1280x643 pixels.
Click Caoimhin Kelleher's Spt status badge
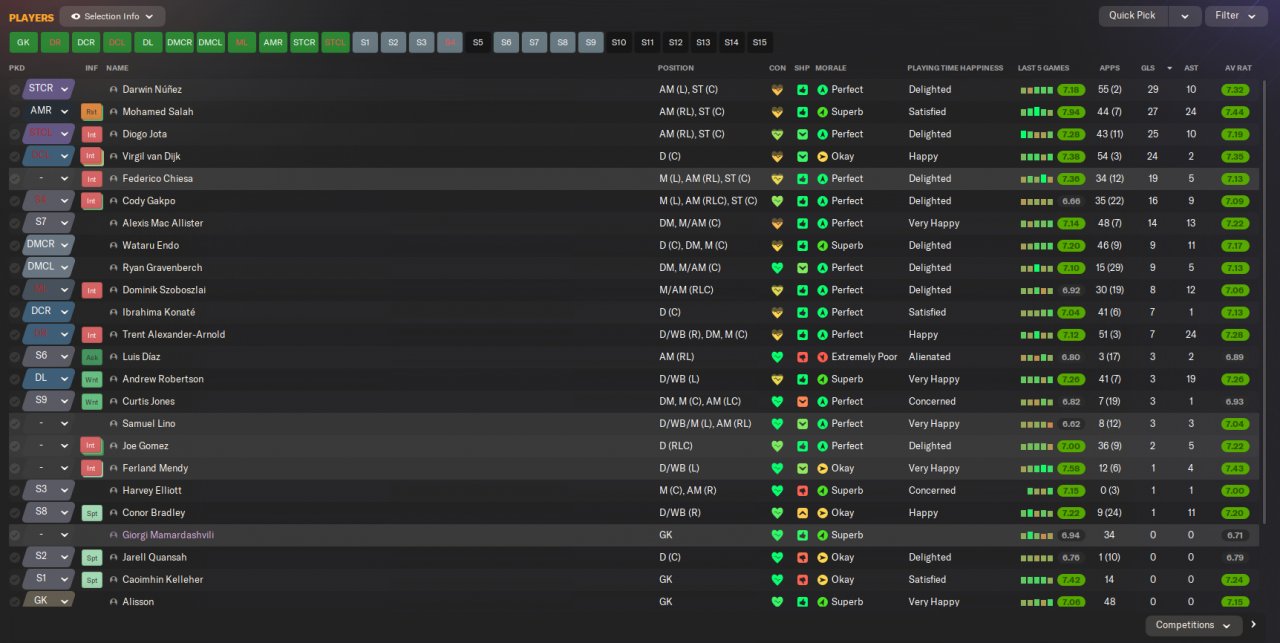pos(92,580)
